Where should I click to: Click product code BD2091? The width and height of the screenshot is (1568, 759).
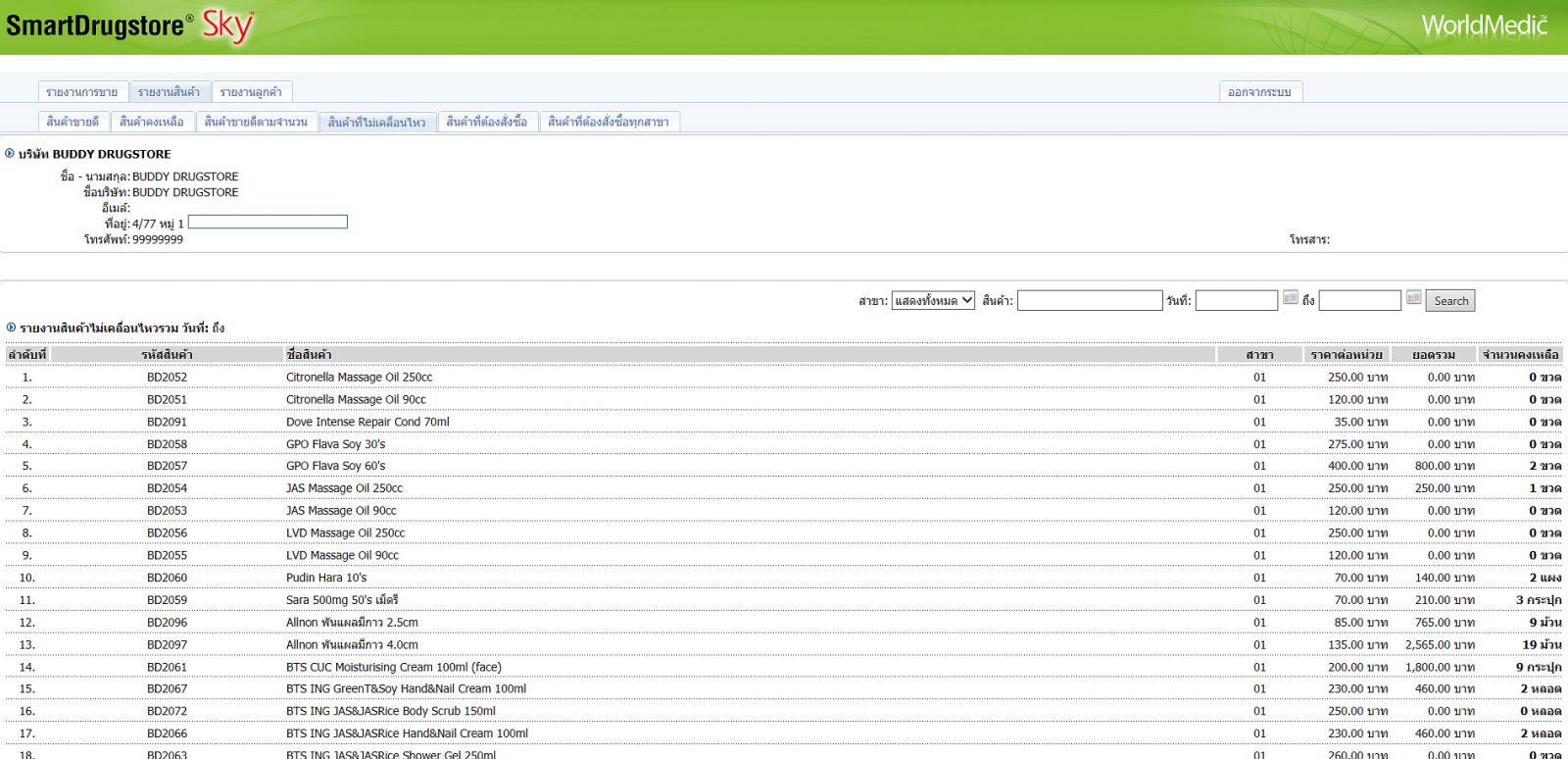tap(167, 423)
